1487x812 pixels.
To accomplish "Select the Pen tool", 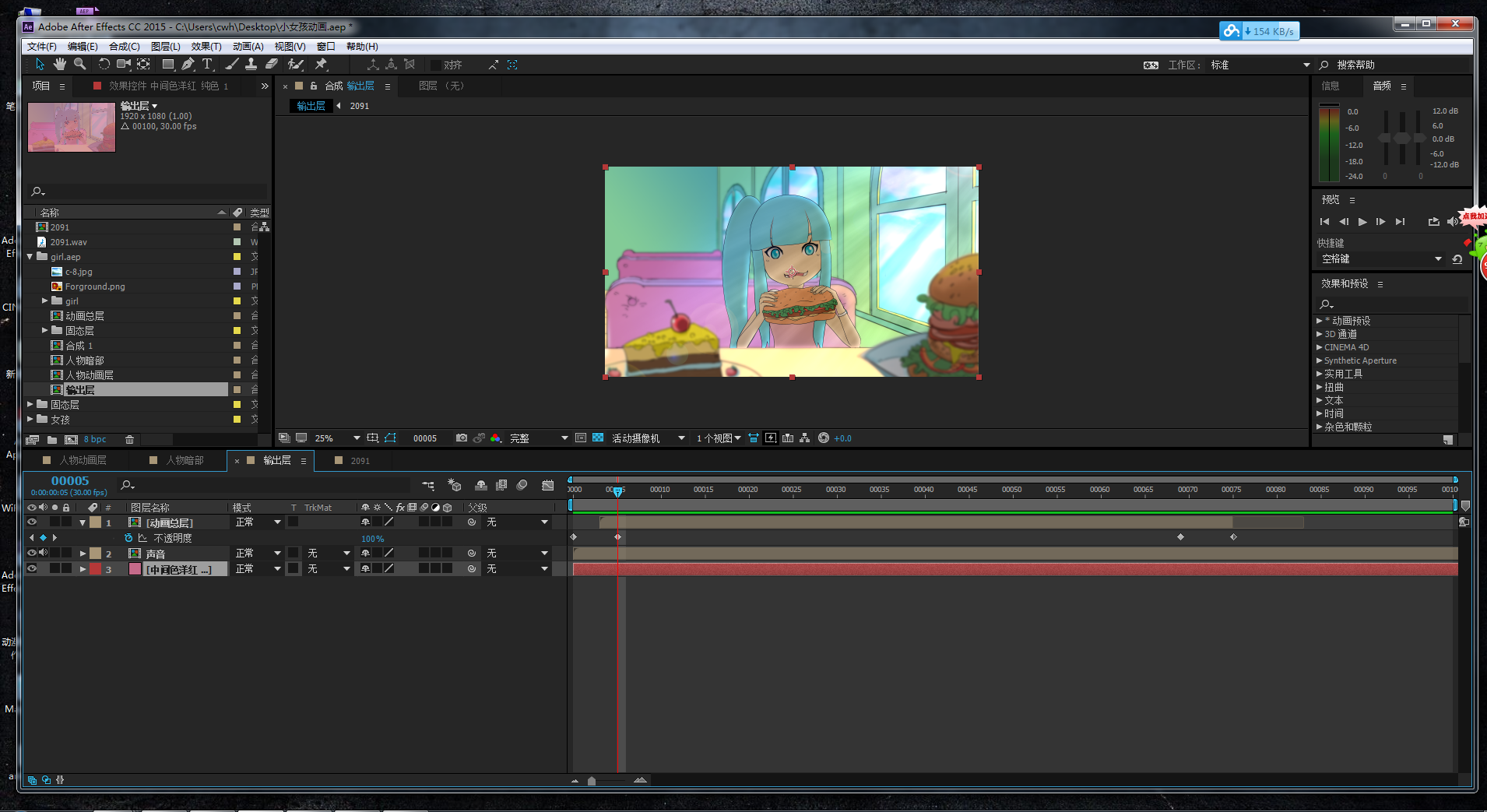I will (188, 65).
